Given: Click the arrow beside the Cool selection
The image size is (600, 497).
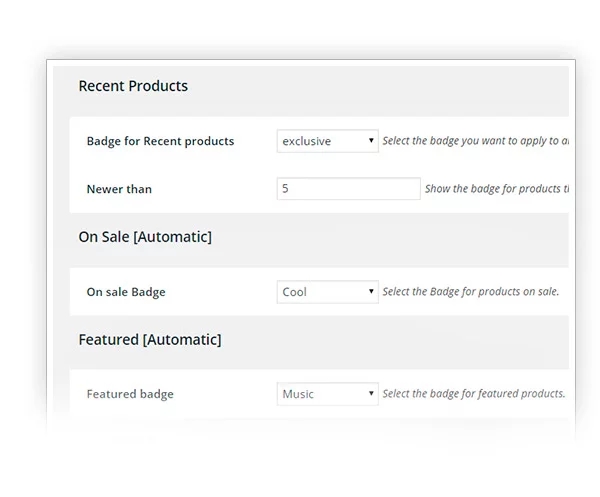Looking at the screenshot, I should pyautogui.click(x=371, y=292).
